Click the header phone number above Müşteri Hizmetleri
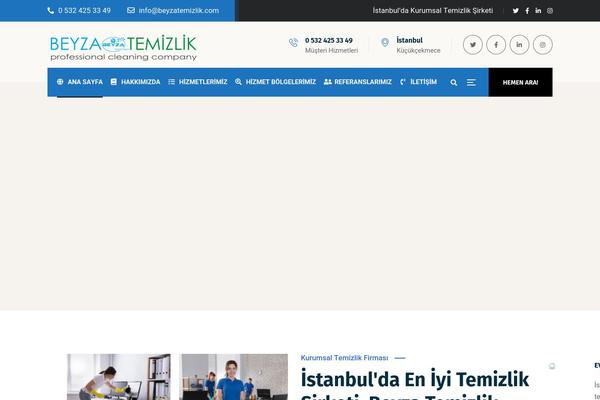The height and width of the screenshot is (400, 600). pos(329,41)
